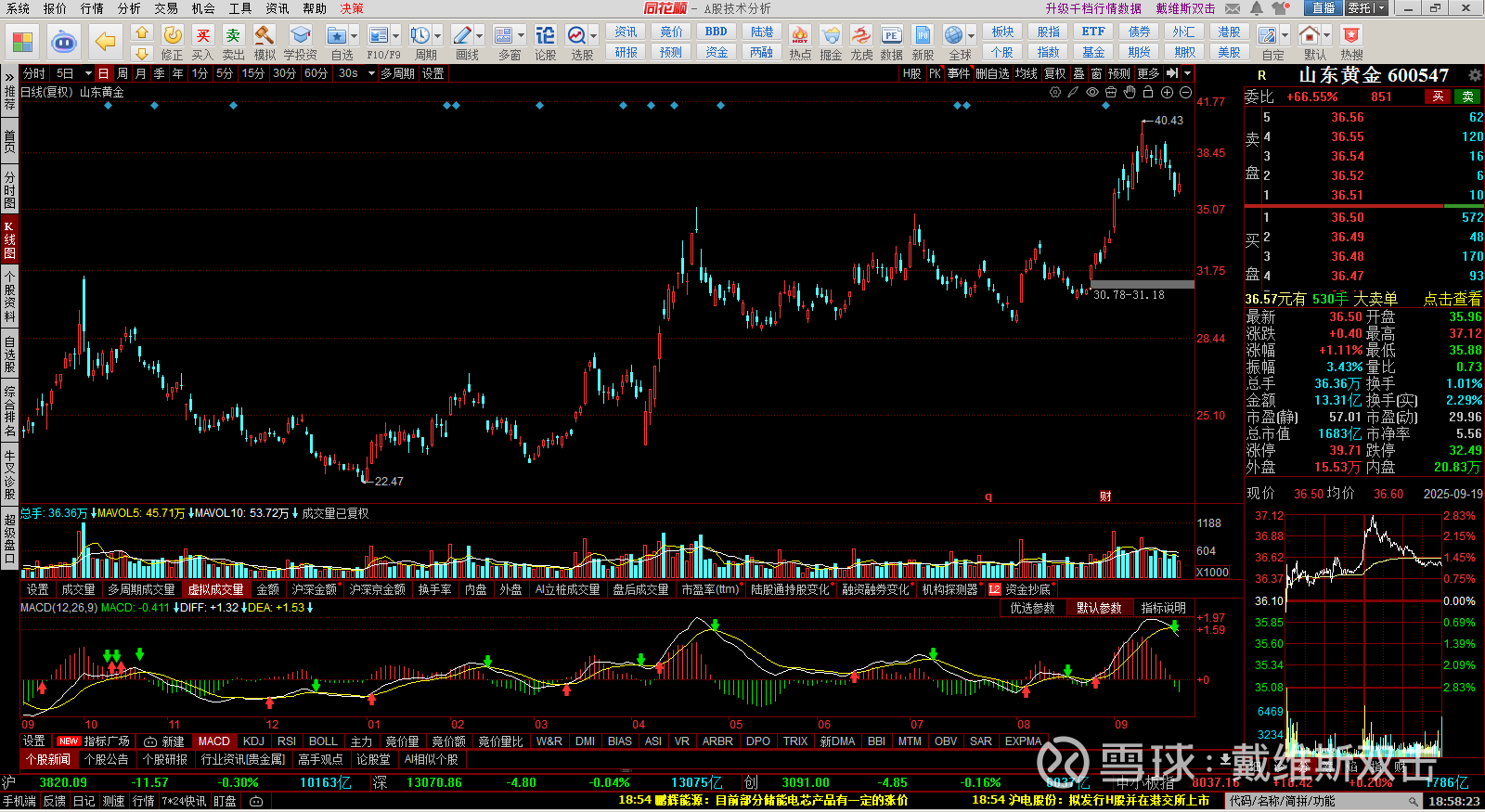The height and width of the screenshot is (812, 1485).
Task: Switch to the 个股公告 tab
Action: pyautogui.click(x=107, y=759)
